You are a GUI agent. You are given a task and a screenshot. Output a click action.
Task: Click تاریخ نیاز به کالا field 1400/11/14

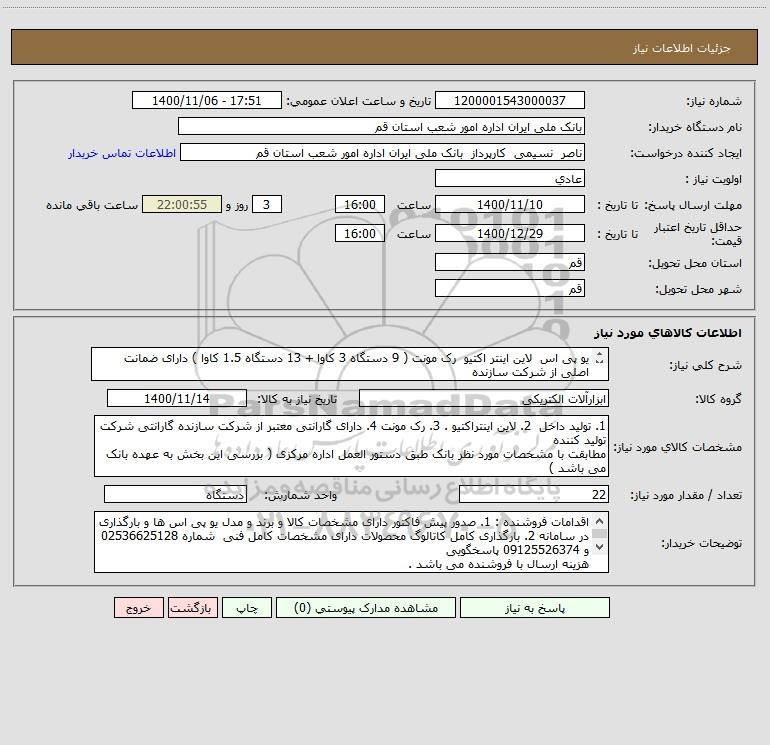[x=177, y=398]
